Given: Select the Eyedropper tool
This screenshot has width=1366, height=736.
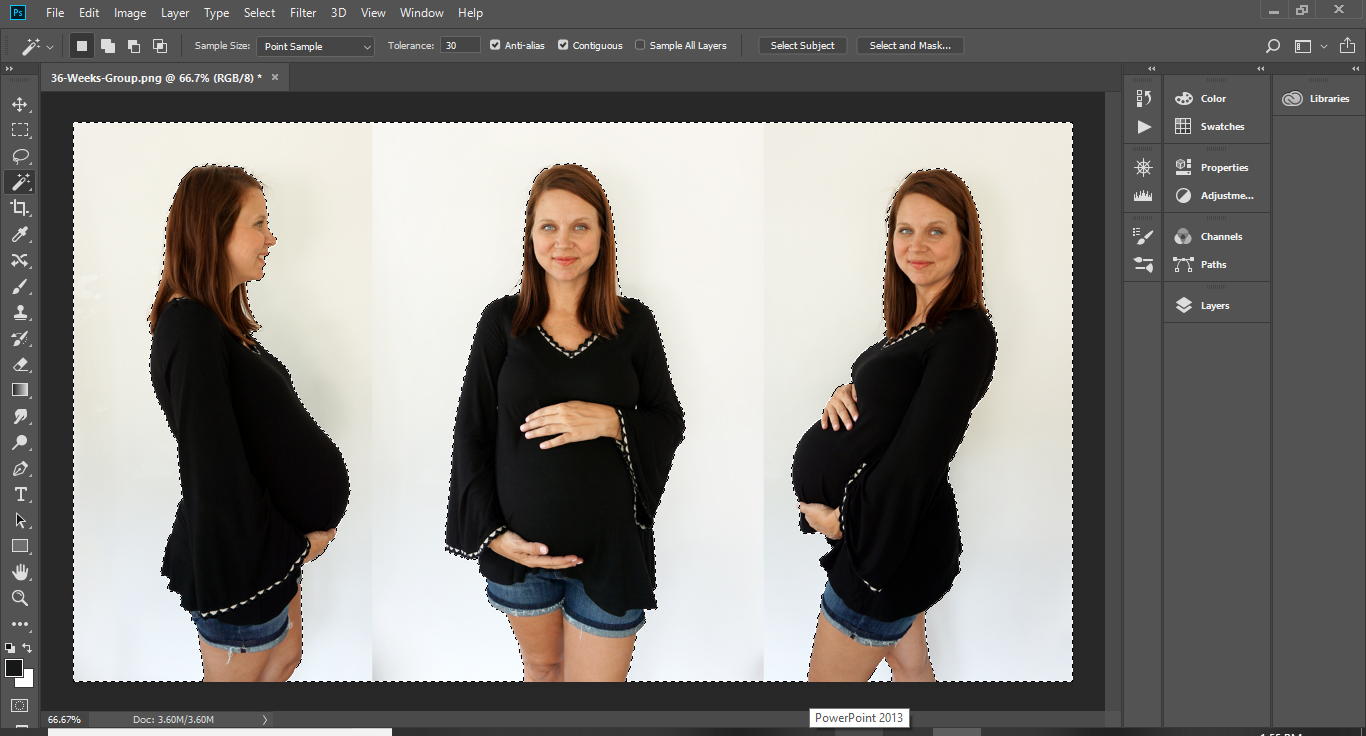Looking at the screenshot, I should tap(20, 234).
